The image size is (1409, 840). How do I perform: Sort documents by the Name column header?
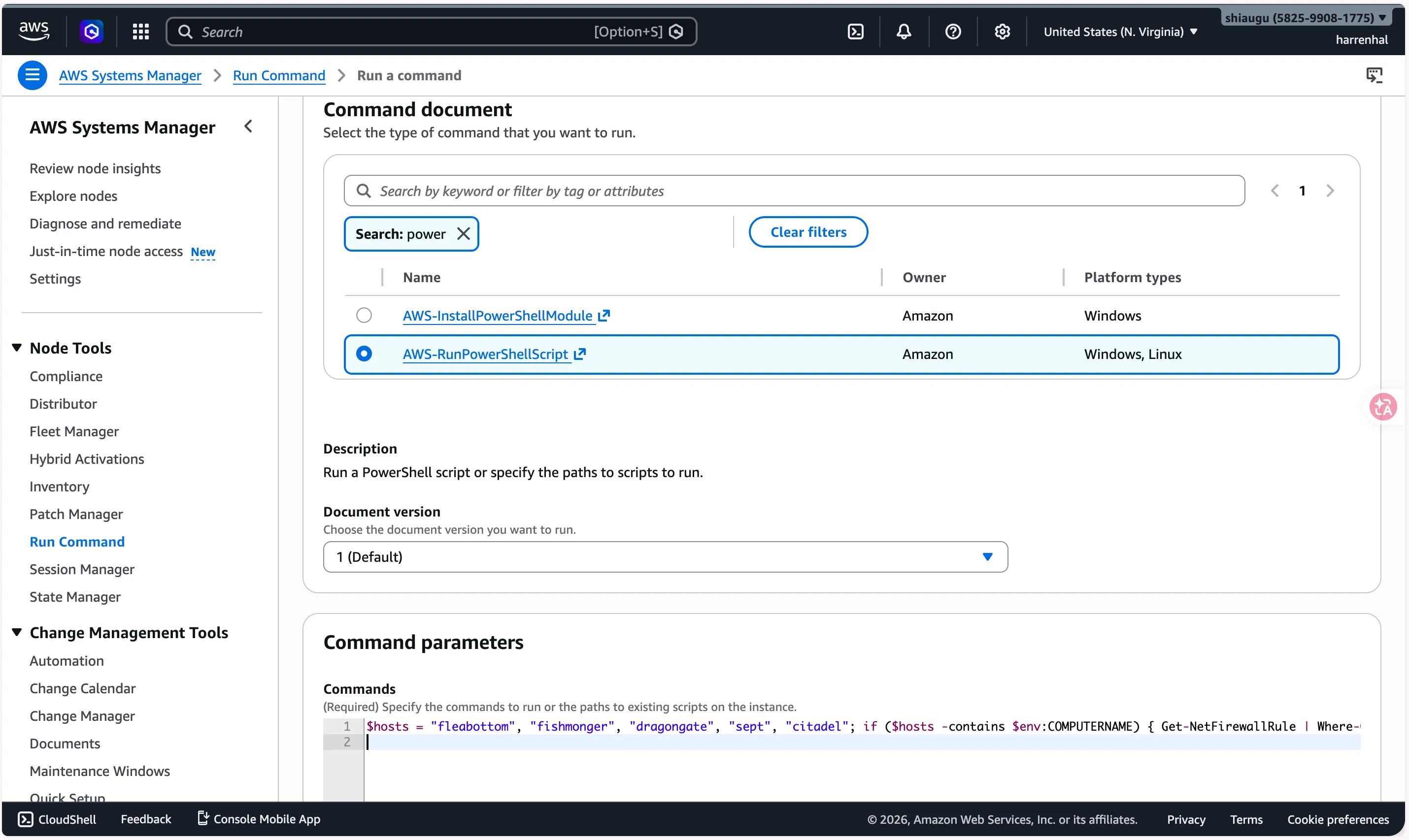pyautogui.click(x=421, y=277)
